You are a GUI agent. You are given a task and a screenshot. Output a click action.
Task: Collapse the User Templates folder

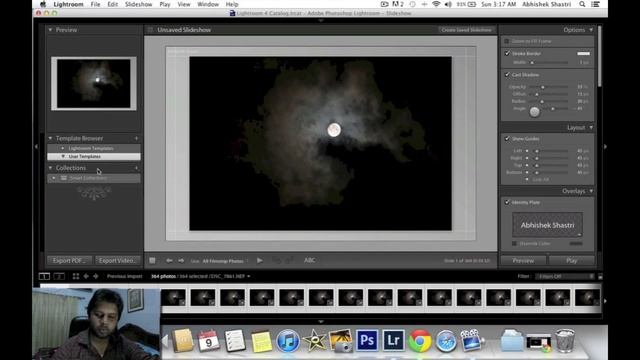pyautogui.click(x=63, y=156)
